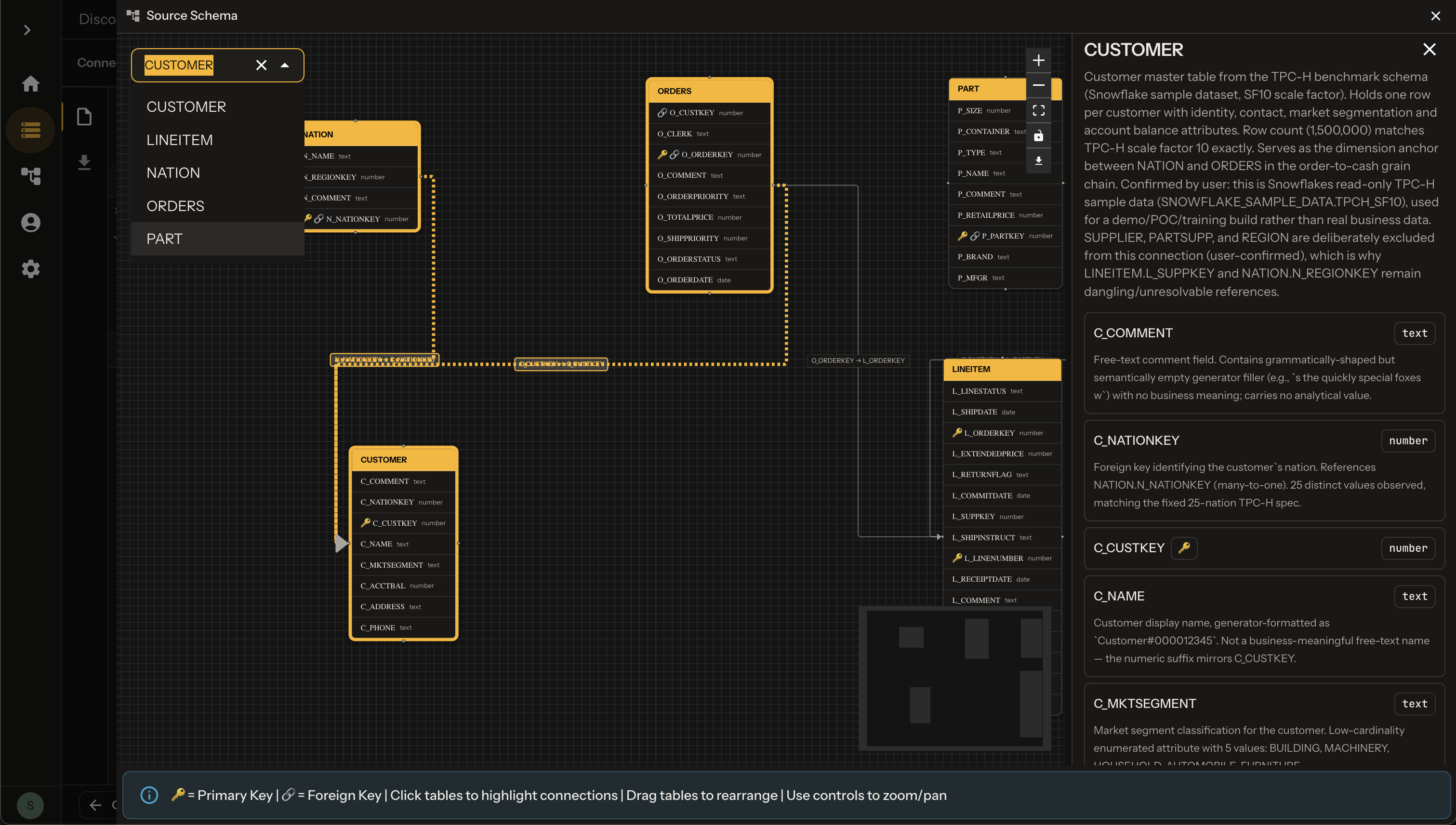
Task: Click the ORDERS table header
Action: point(709,91)
